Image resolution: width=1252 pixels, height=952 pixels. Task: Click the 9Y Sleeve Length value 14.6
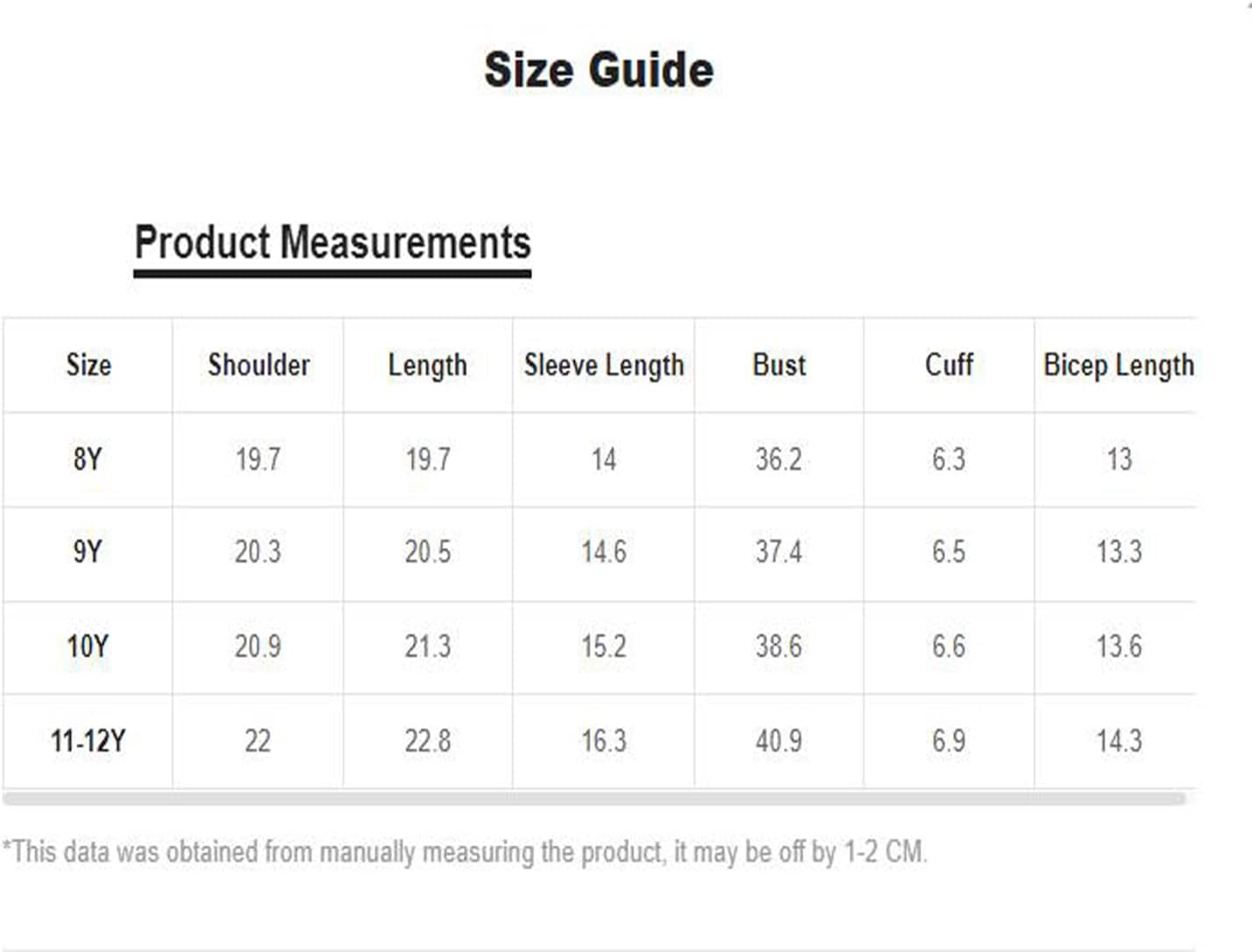603,552
